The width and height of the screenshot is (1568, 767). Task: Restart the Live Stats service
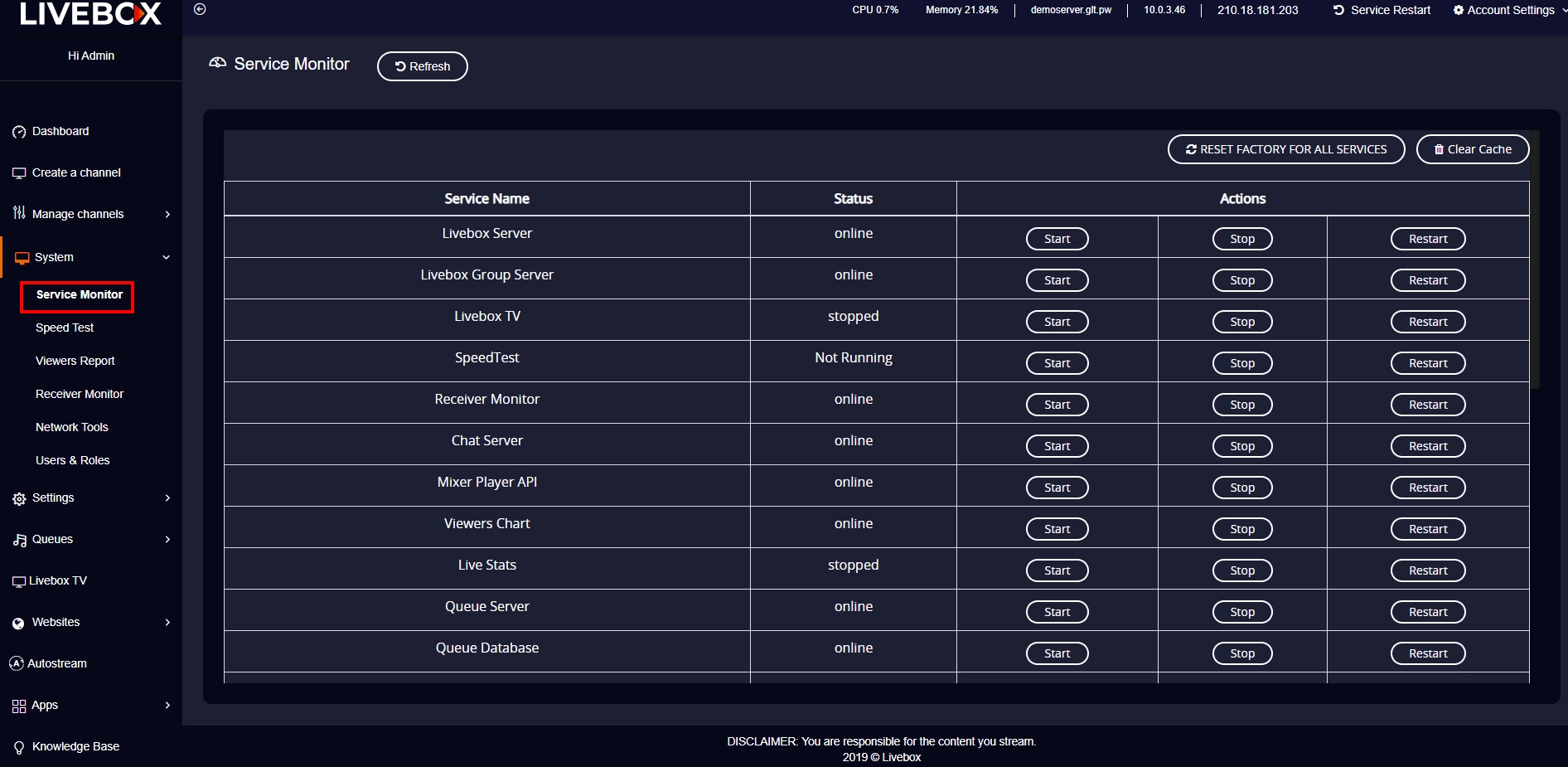point(1428,570)
